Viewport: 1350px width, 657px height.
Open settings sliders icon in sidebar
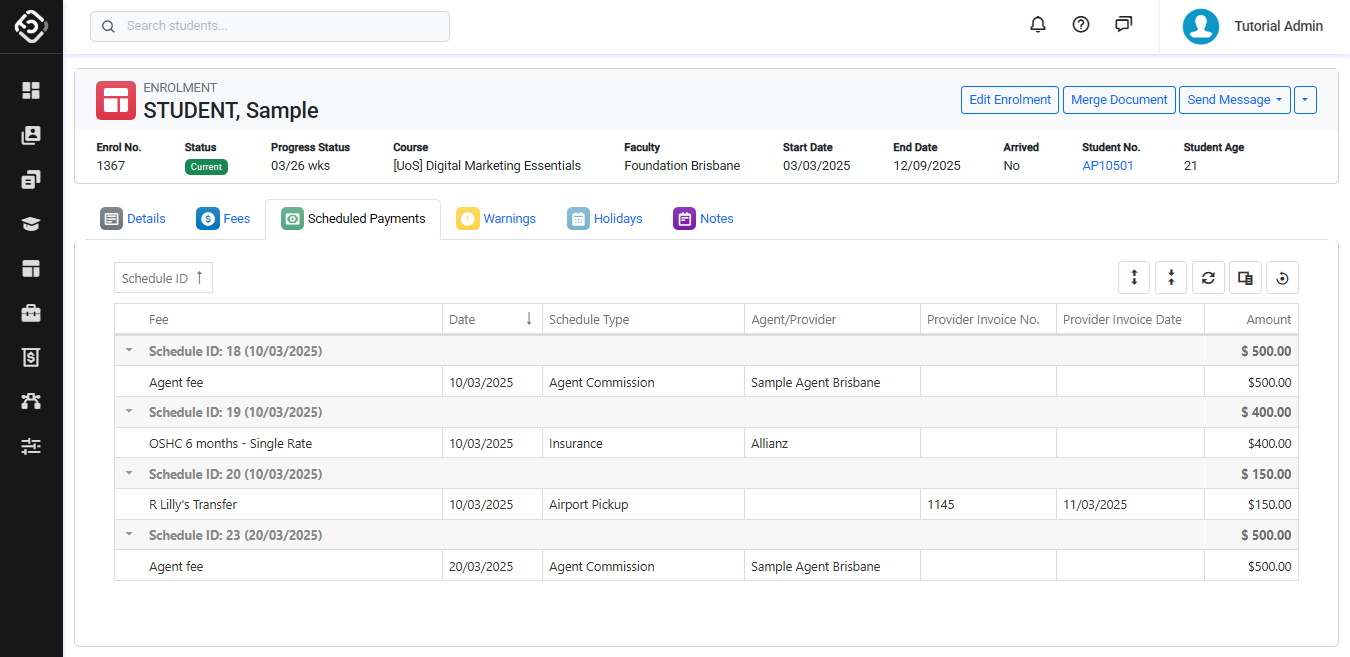[31, 446]
